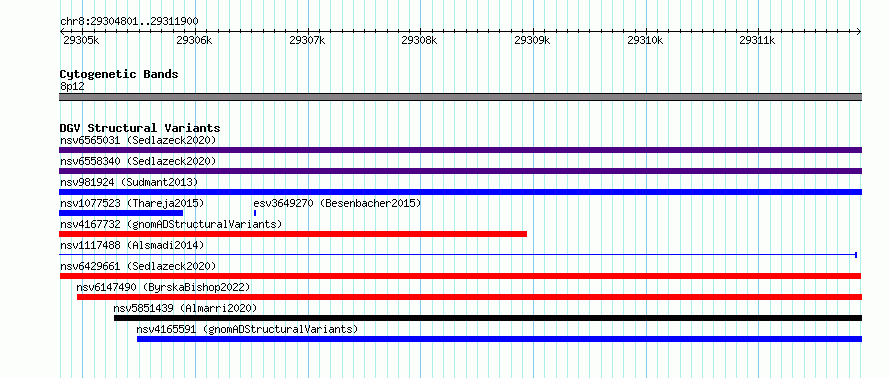This screenshot has width=890, height=378.
Task: Select the red bar for nsv6429661
Action: (x=460, y=276)
